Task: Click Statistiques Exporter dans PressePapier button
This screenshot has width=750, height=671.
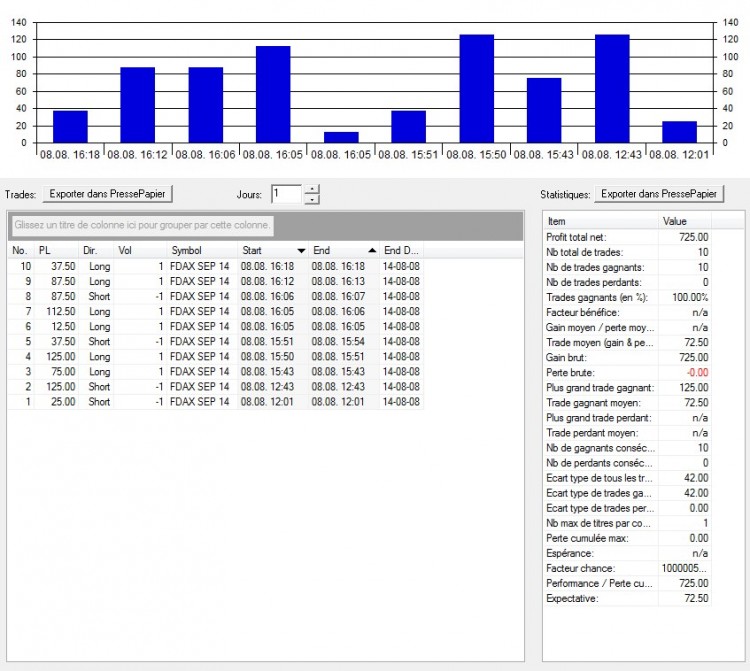Action: tap(659, 194)
